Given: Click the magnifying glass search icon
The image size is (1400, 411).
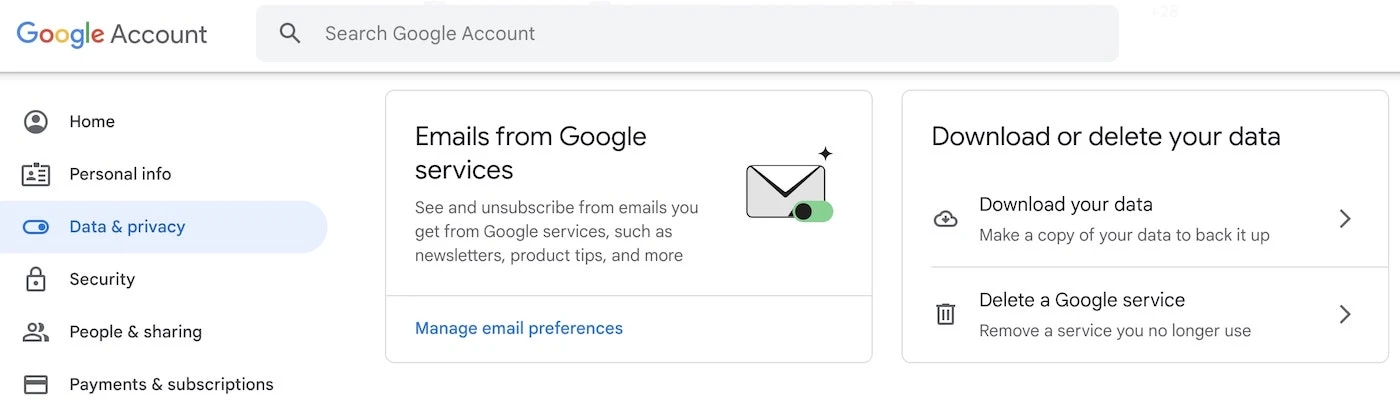Looking at the screenshot, I should coord(290,33).
